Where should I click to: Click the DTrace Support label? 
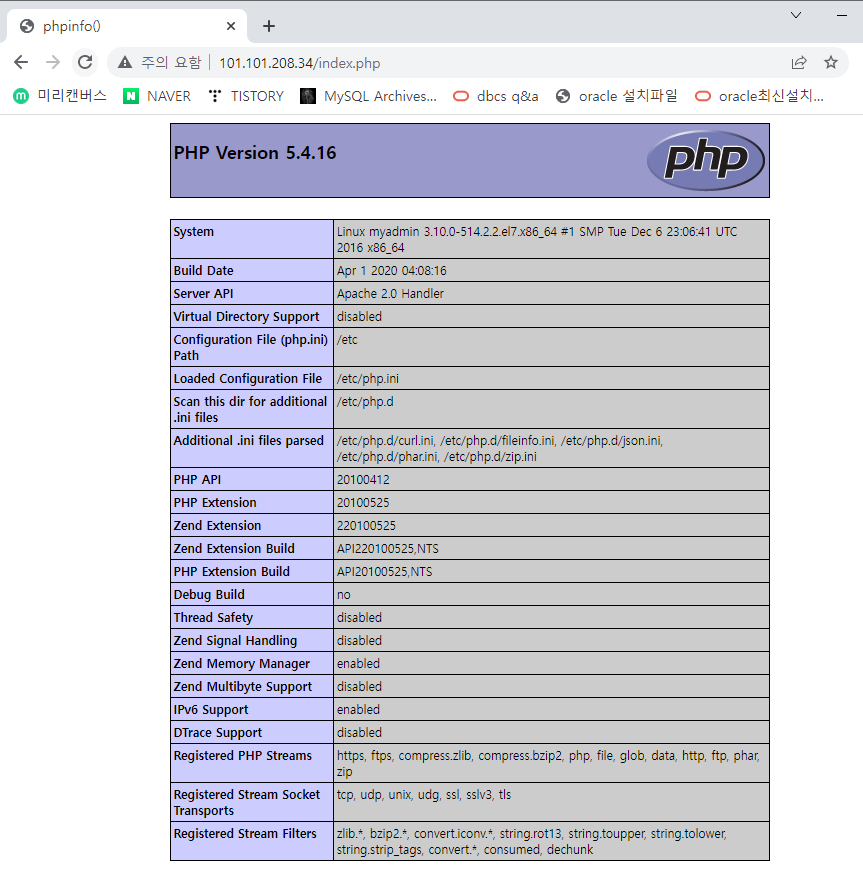[x=217, y=732]
